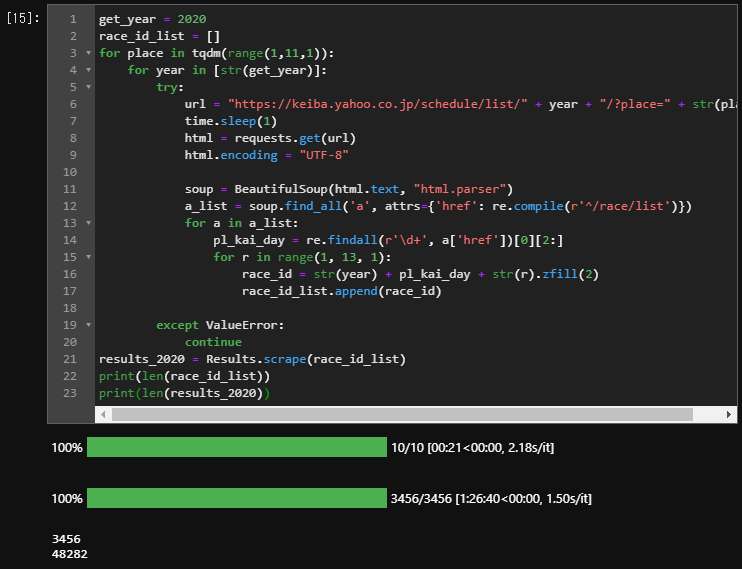Collapse the 'for a in a_list' block at line 13

coord(88,223)
